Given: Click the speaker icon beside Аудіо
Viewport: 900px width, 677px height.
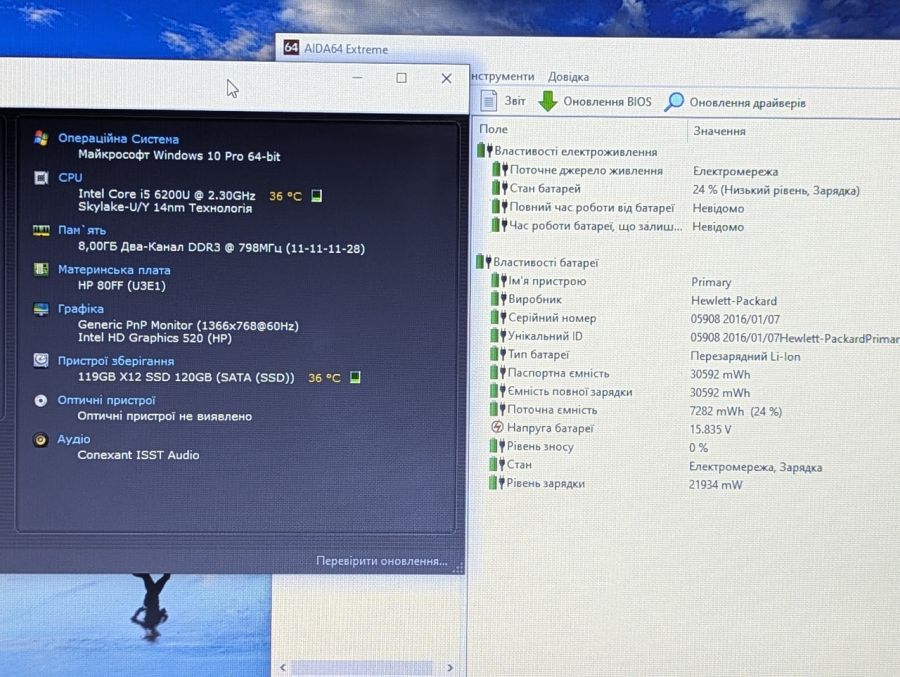Looking at the screenshot, I should [40, 440].
